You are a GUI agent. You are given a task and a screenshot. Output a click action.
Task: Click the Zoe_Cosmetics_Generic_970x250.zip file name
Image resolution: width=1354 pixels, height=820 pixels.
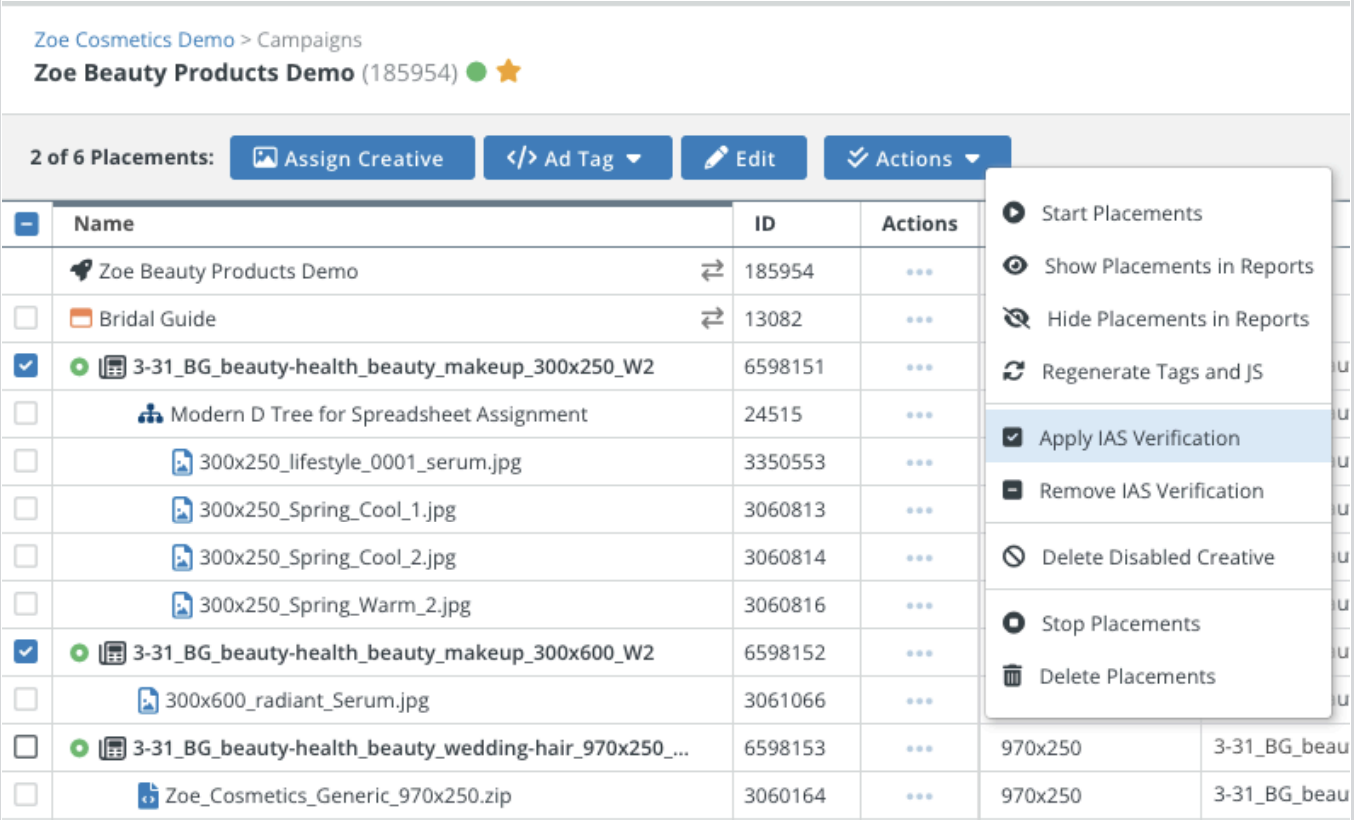tap(338, 796)
